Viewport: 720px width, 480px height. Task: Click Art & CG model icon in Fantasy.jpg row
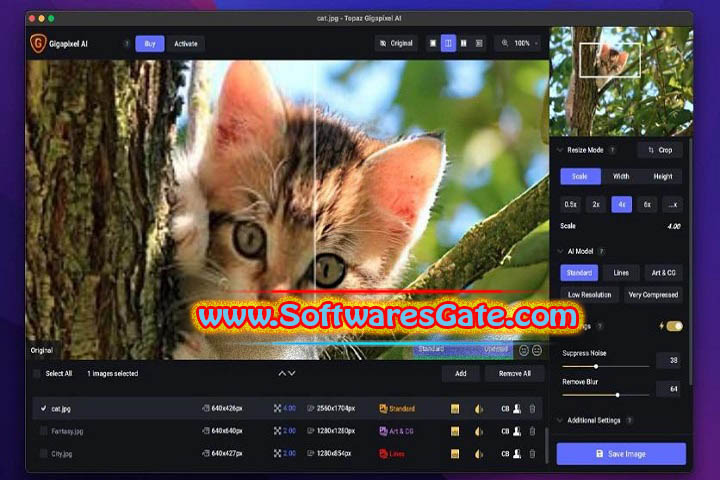[383, 431]
